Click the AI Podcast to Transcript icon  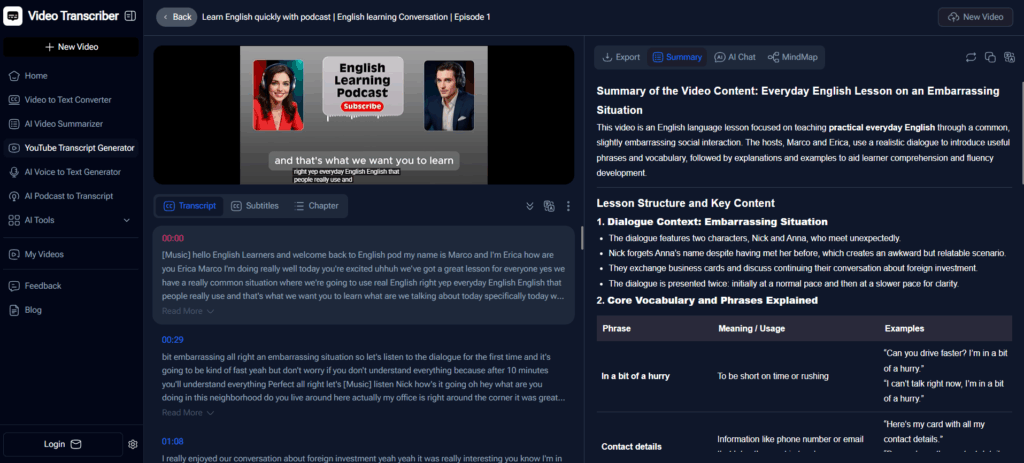pyautogui.click(x=14, y=196)
